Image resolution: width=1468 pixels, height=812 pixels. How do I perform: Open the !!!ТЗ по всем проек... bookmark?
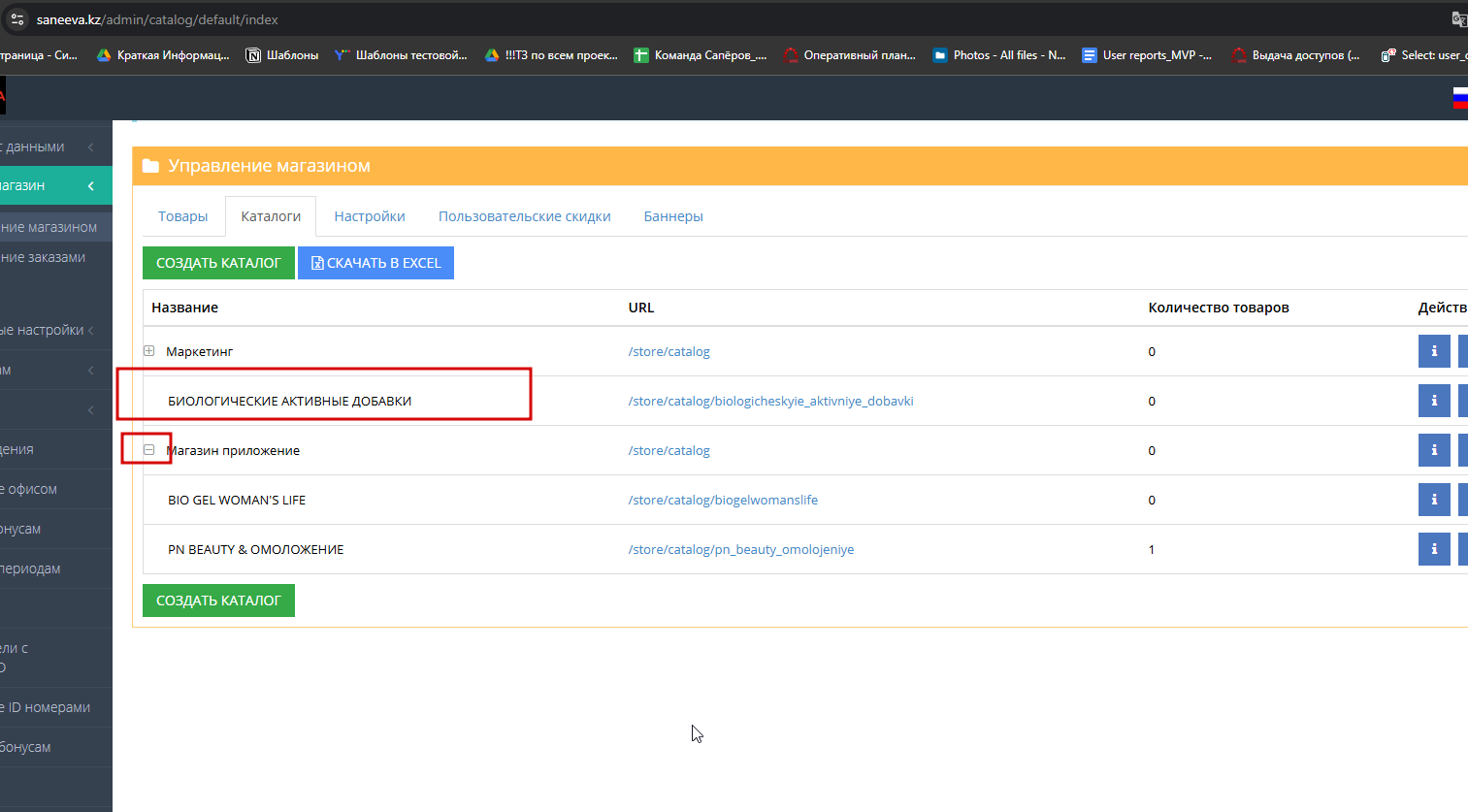551,55
